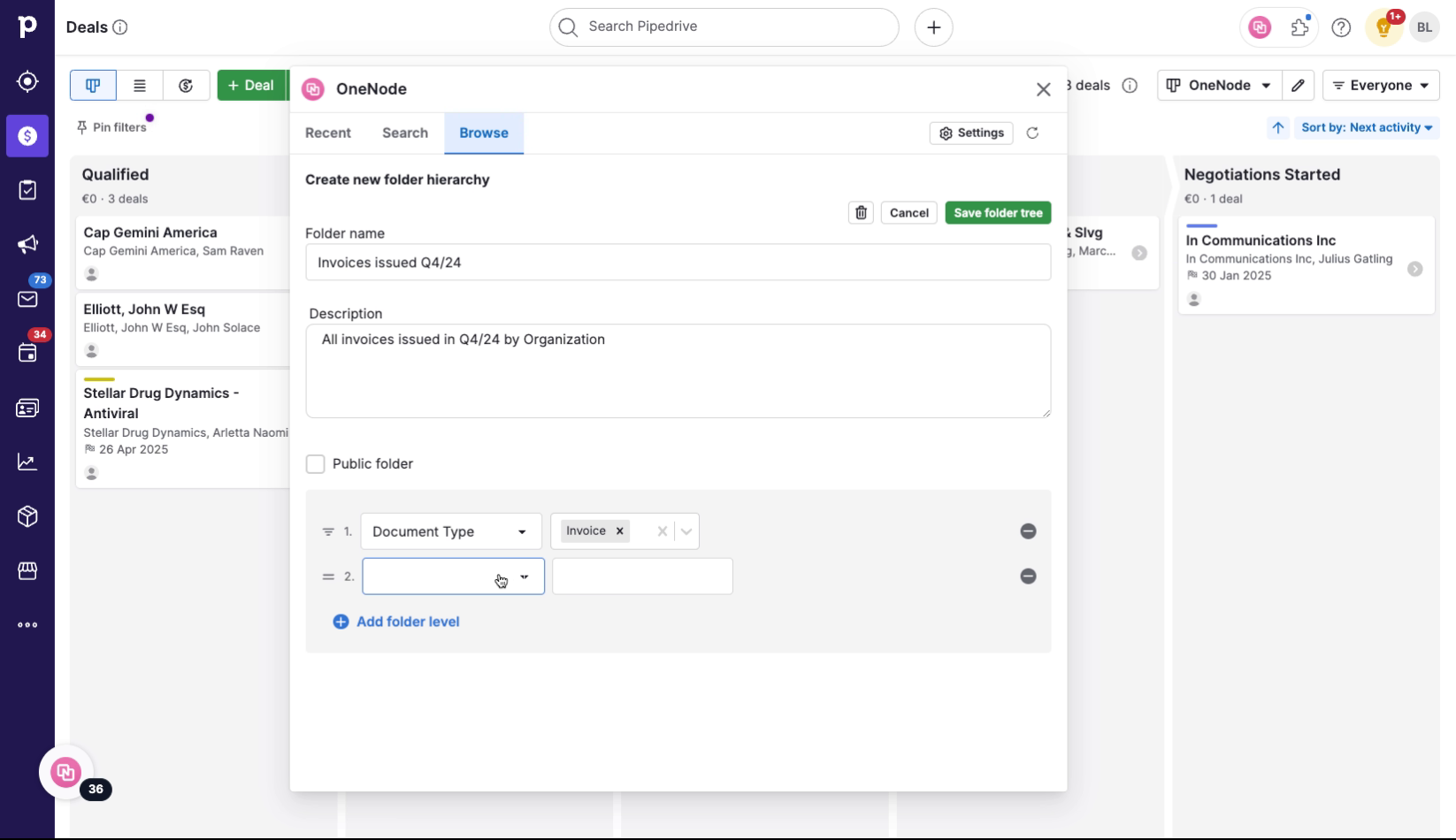
Task: Open More ellipsis menu in sidebar
Action: [x=27, y=625]
